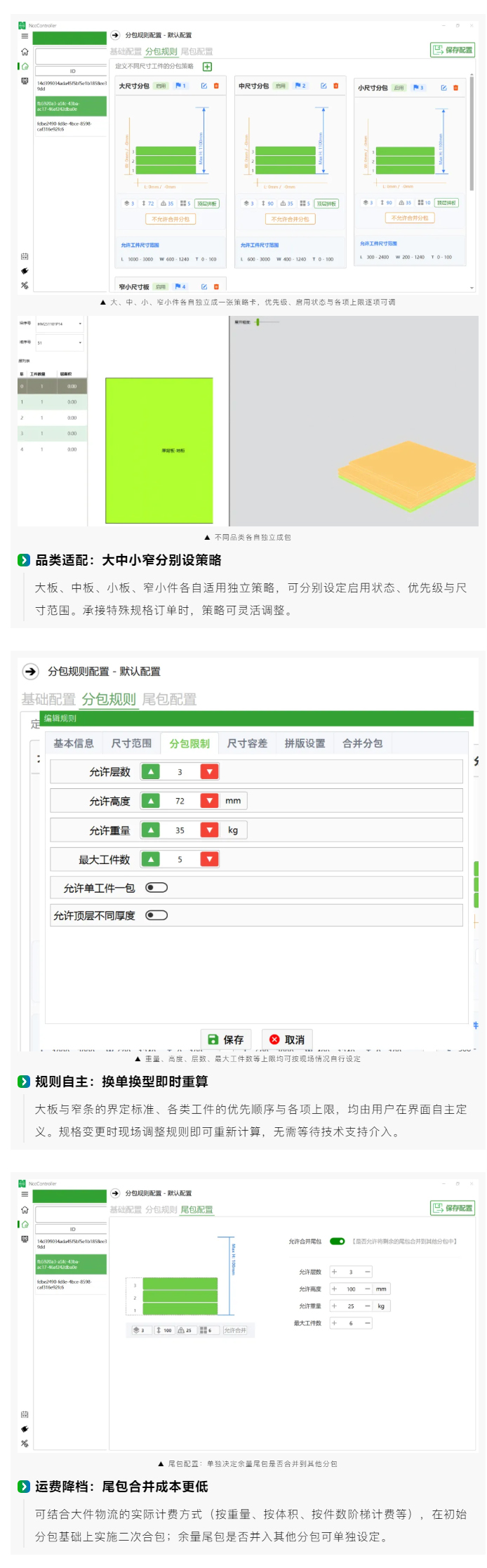Delete the 中尺寸分包 card
Viewport: 487px width, 1568px height.
click(x=335, y=86)
